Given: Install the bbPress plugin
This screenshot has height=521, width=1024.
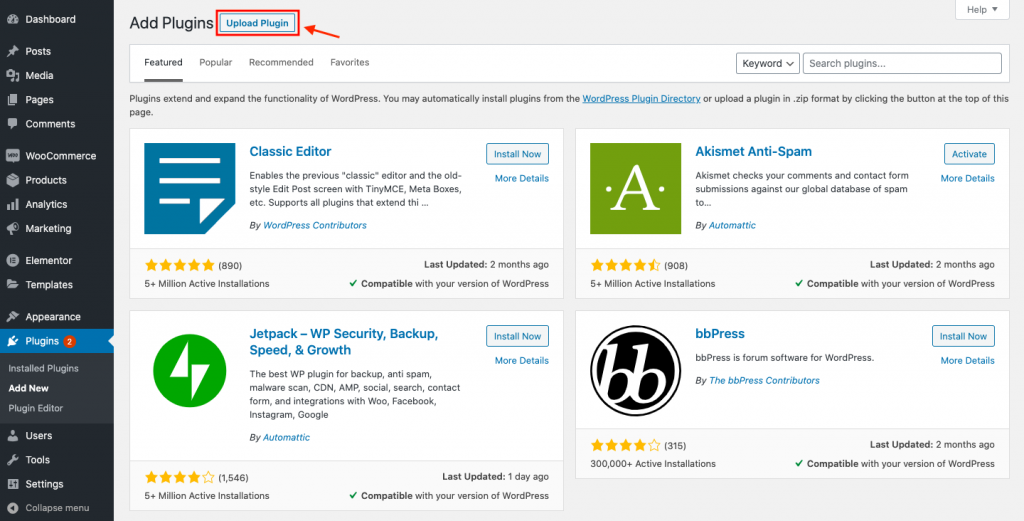Looking at the screenshot, I should [x=963, y=336].
